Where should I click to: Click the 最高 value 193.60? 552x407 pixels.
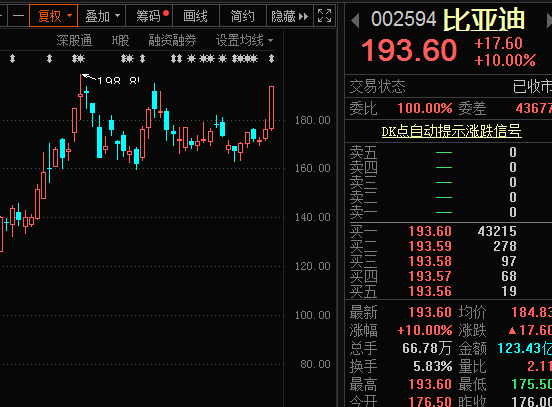(x=430, y=384)
